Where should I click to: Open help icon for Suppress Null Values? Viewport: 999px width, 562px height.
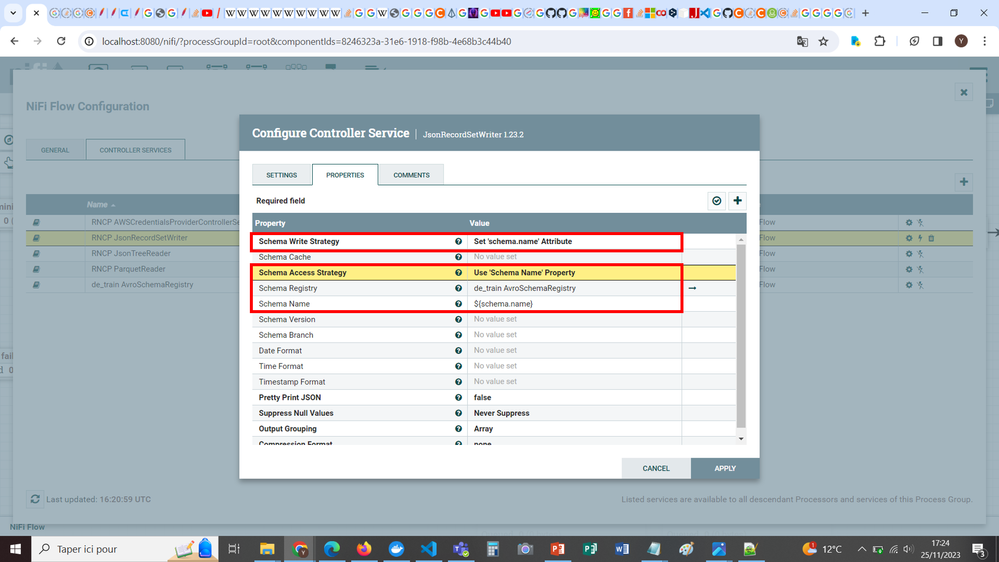458,413
